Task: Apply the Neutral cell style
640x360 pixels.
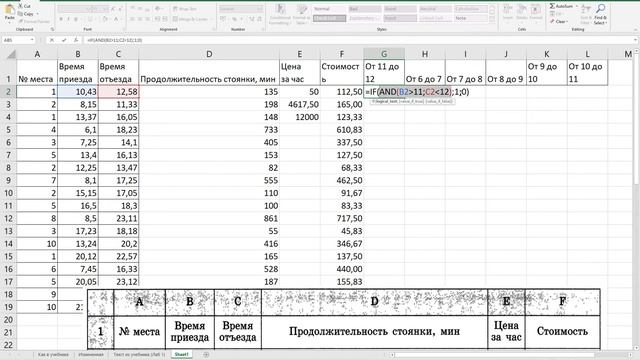Action: [x=436, y=9]
